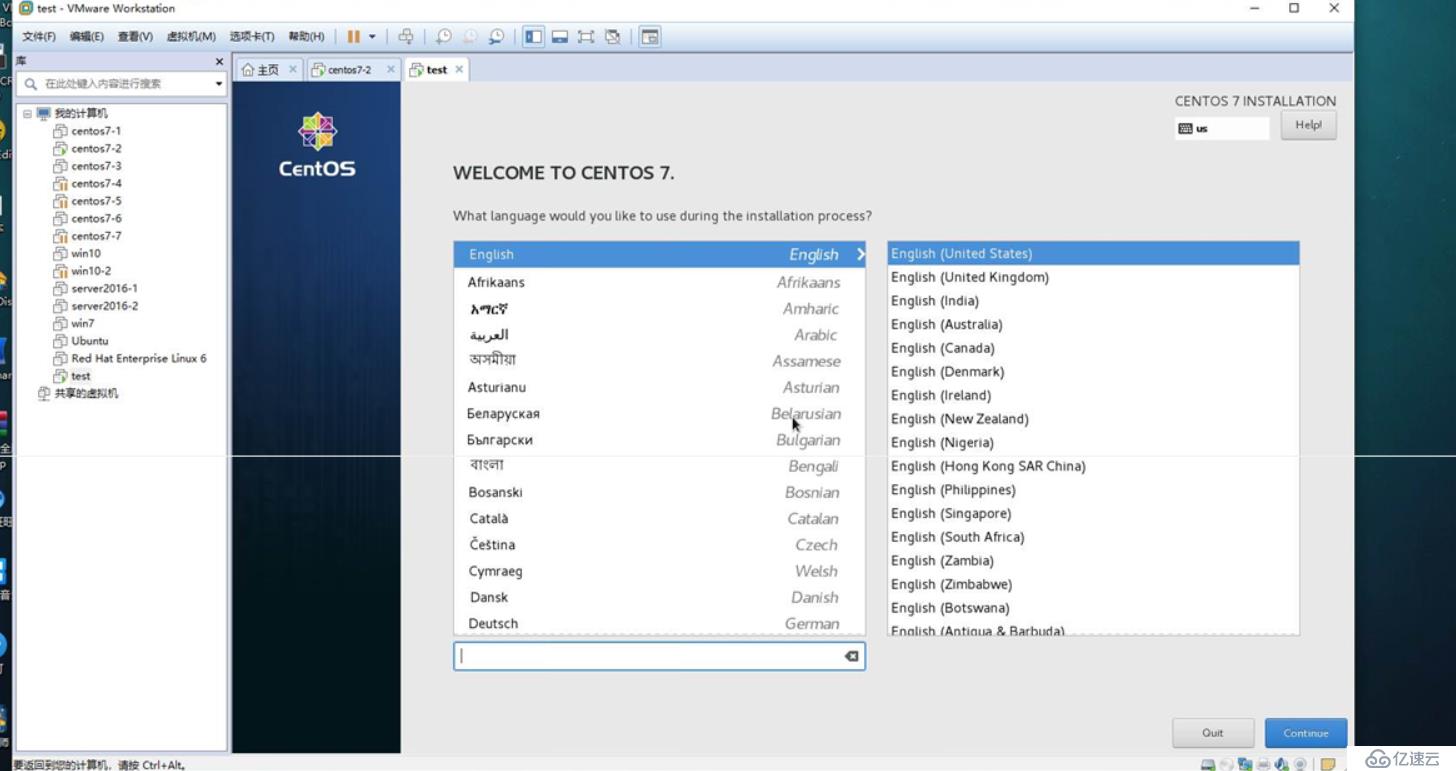Image resolution: width=1456 pixels, height=771 pixels.
Task: Click the printer status bar icon
Action: click(1263, 764)
